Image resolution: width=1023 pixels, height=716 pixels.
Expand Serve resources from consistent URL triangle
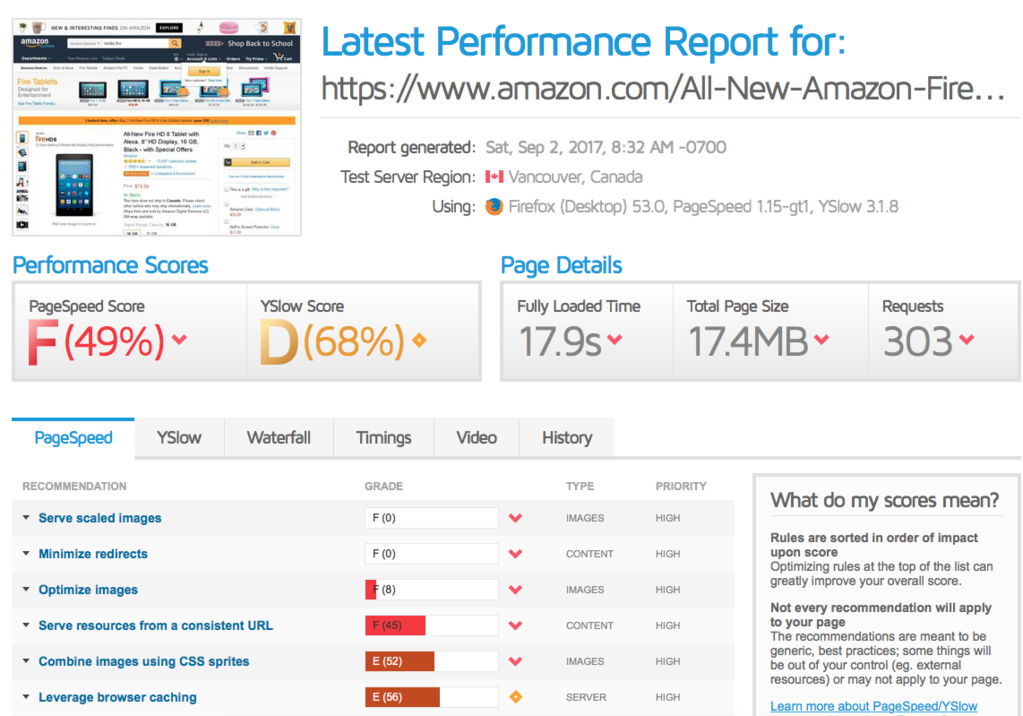tap(26, 625)
